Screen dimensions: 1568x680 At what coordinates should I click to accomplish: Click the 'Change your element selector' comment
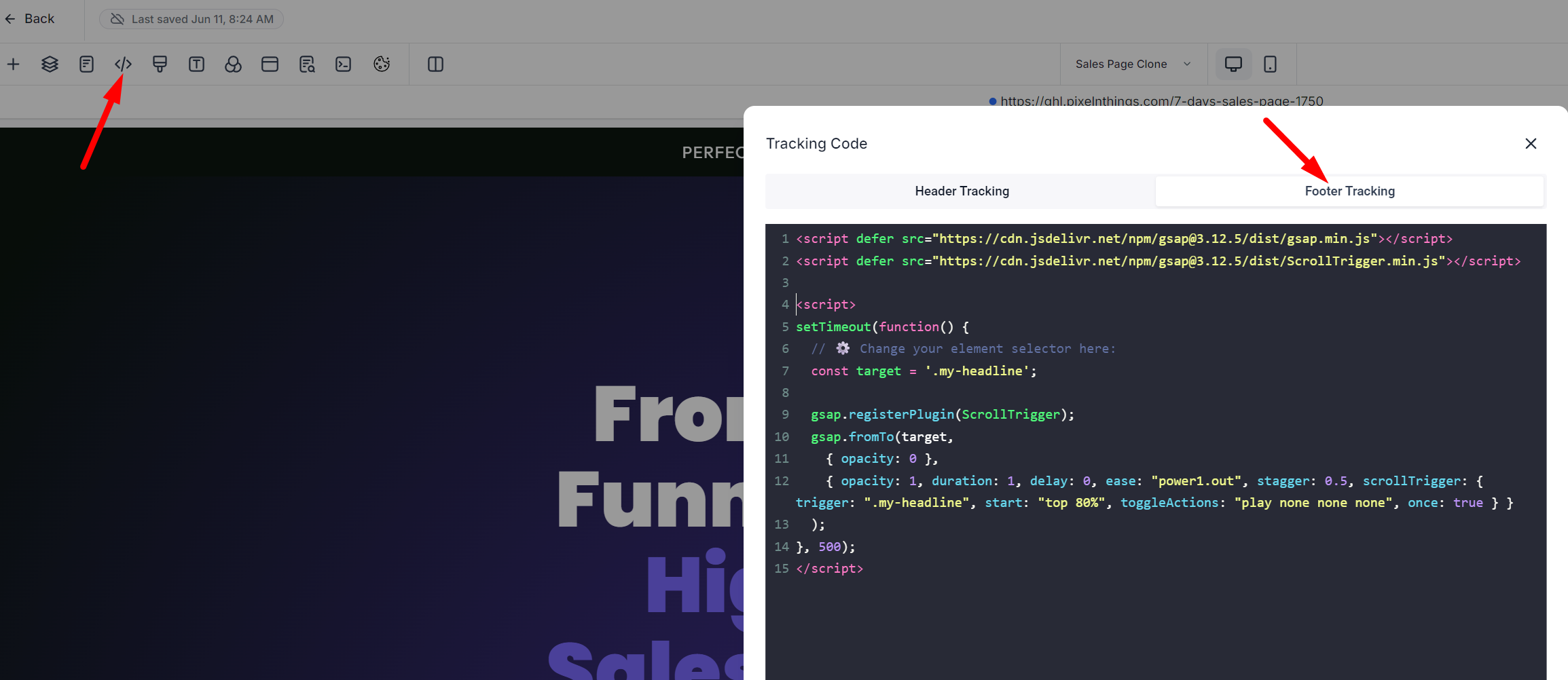pos(963,349)
